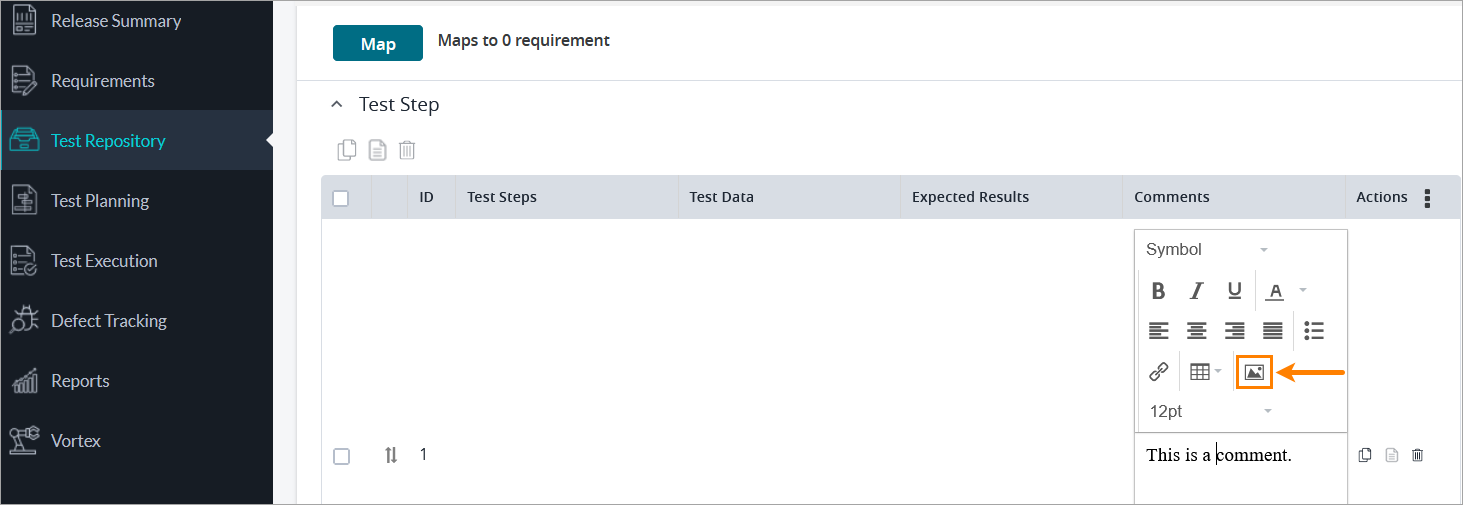Go to Test Planning in sidebar
This screenshot has height=505, width=1463.
tap(99, 201)
